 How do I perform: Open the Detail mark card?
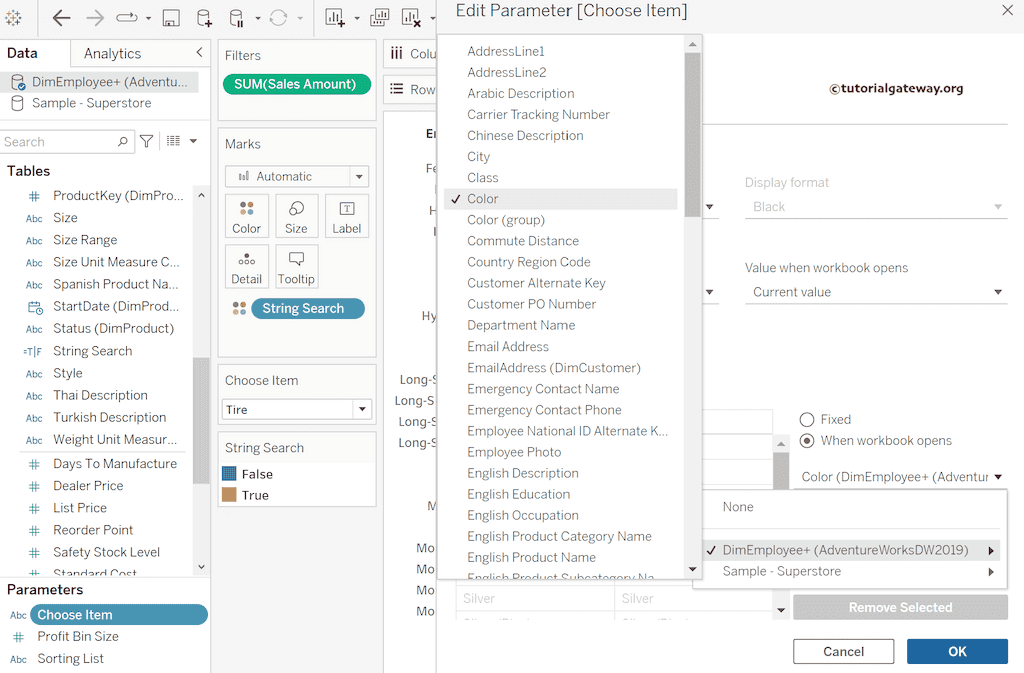coord(246,266)
